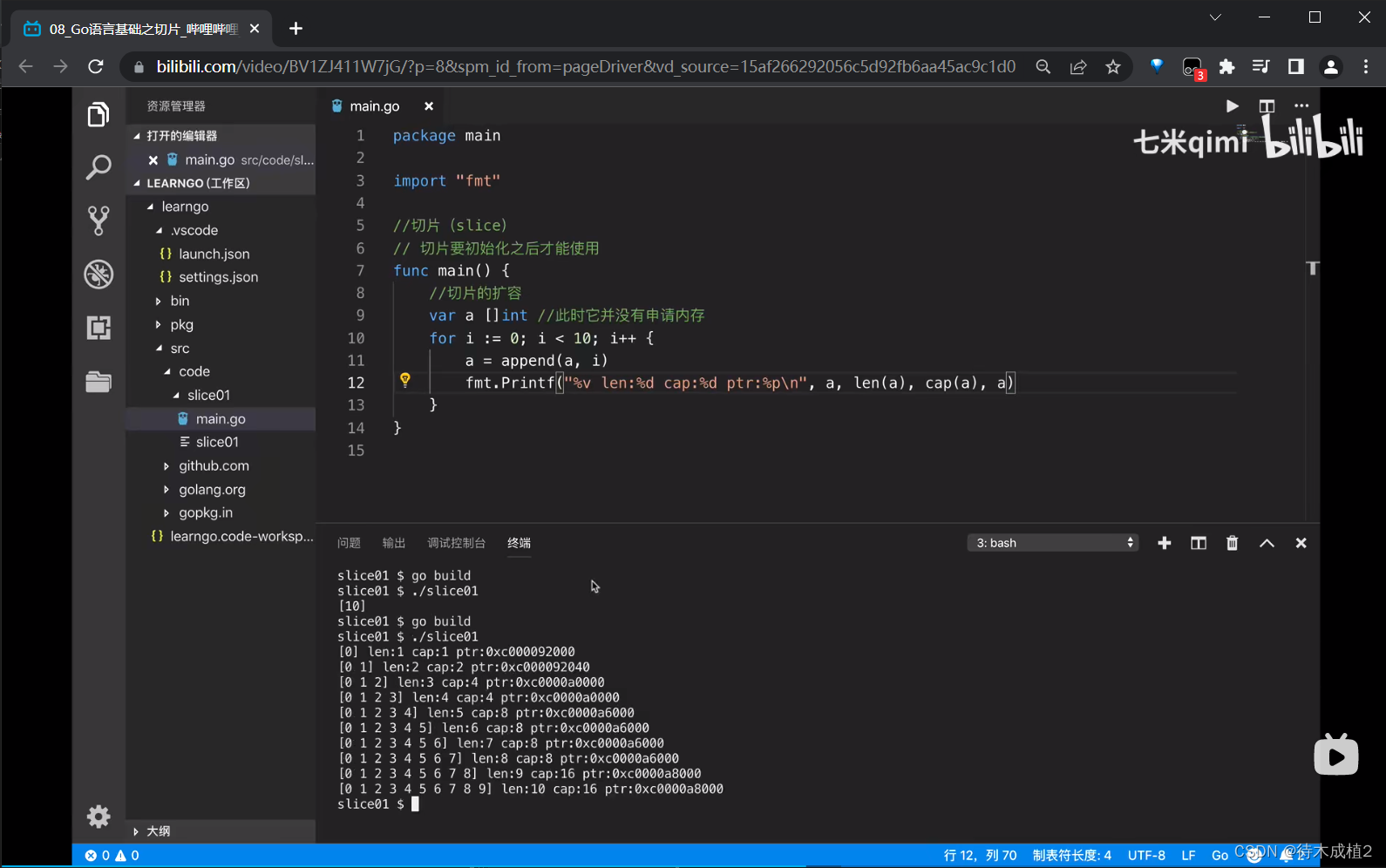Go back in browser history
Viewport: 1386px width, 868px height.
pos(25,67)
